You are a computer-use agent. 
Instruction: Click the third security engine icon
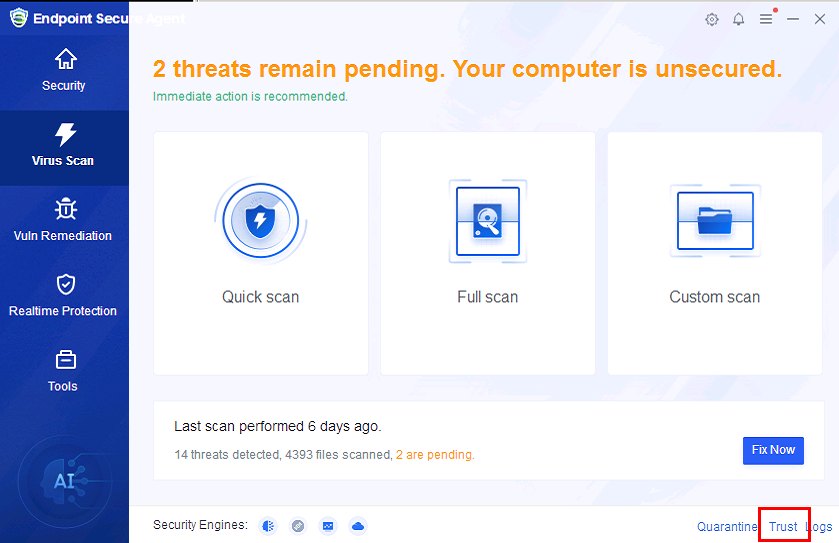(x=328, y=526)
